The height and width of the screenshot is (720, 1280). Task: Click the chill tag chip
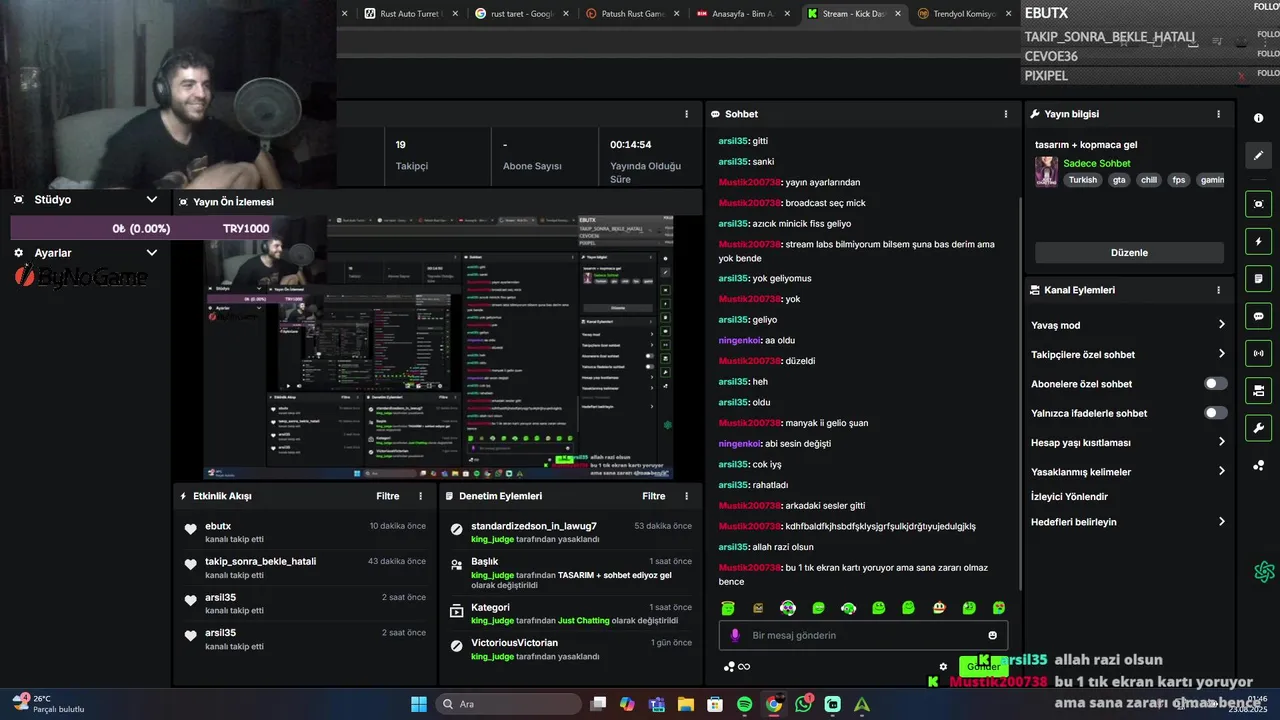(1148, 180)
